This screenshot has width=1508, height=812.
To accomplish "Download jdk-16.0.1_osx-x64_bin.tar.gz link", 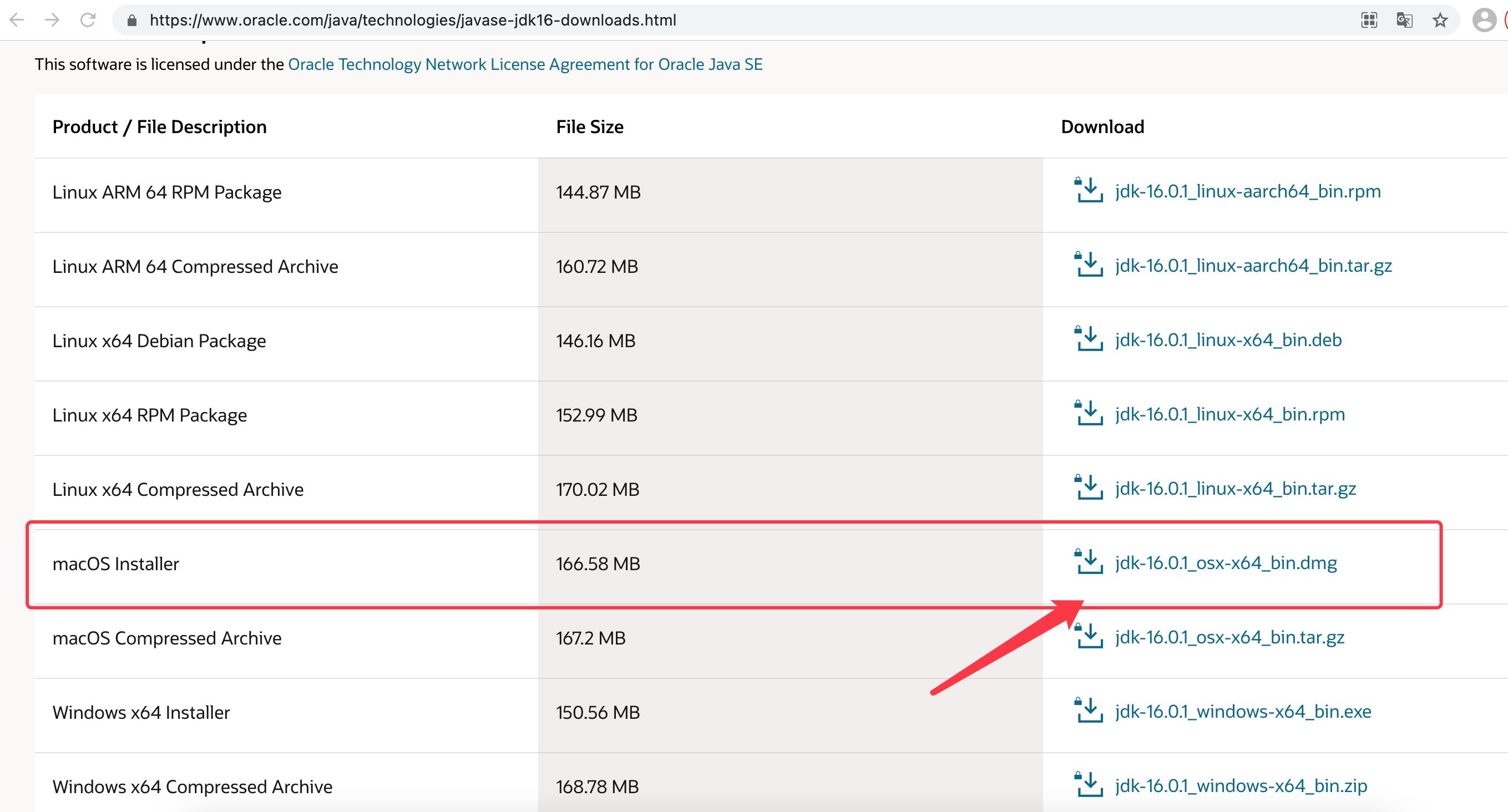I will [x=1229, y=637].
